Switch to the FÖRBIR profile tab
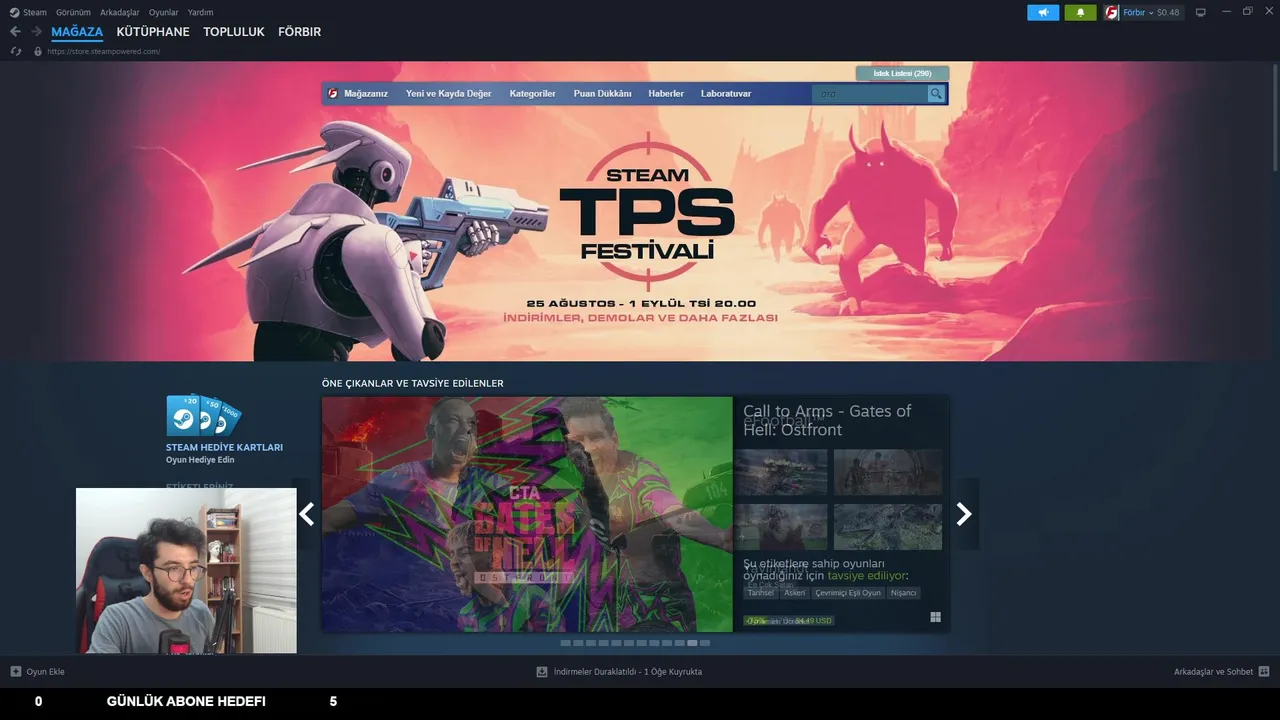This screenshot has height=720, width=1280. 299,32
